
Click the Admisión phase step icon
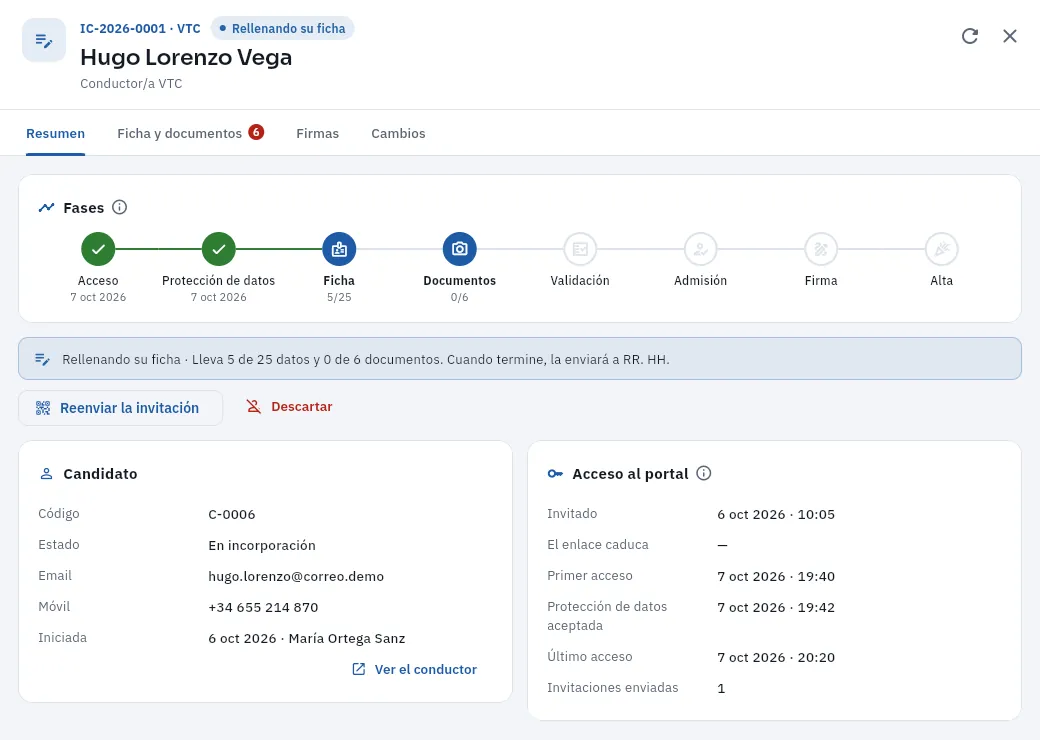(x=700, y=249)
